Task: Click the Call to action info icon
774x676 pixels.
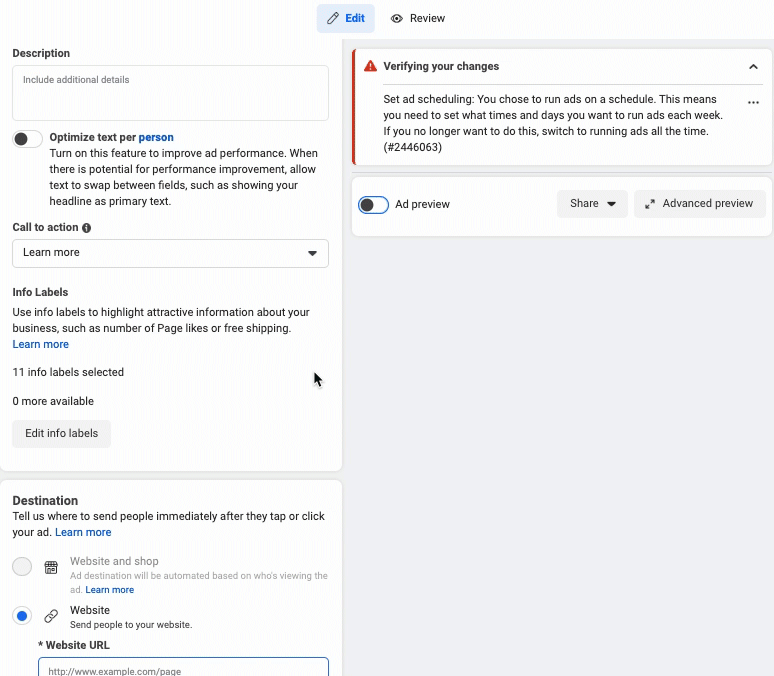Action: (87, 228)
